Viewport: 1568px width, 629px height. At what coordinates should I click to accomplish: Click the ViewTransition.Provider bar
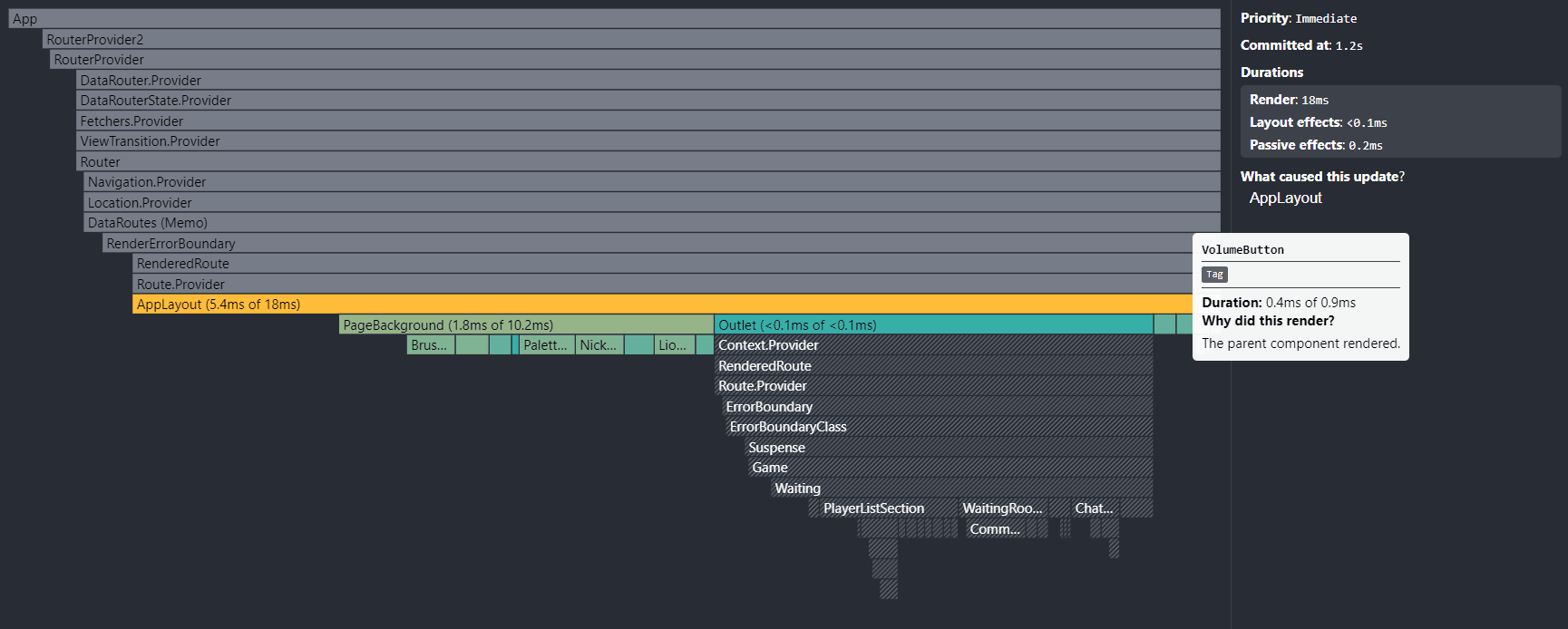(x=648, y=141)
